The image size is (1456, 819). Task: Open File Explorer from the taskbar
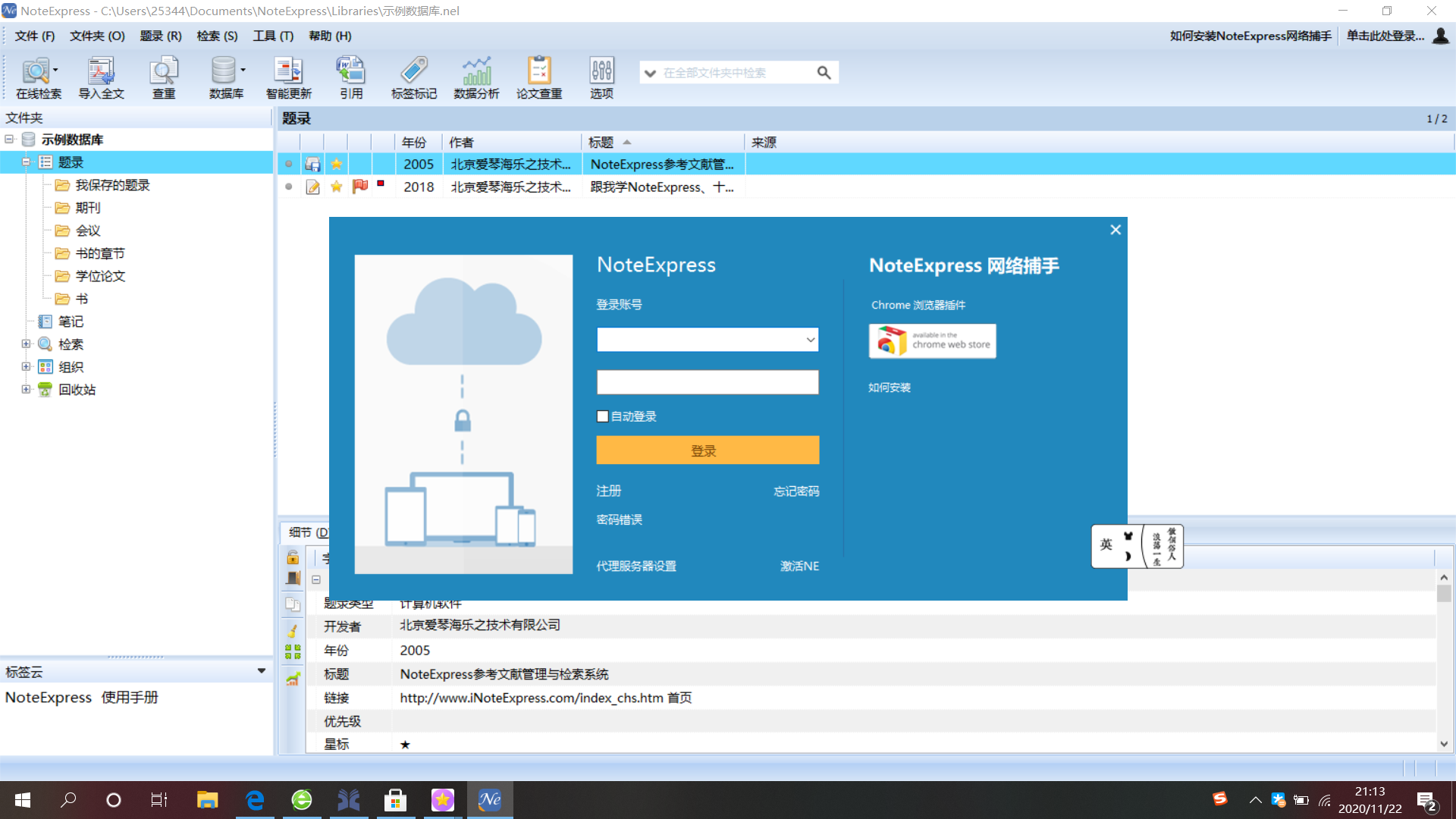click(x=207, y=799)
